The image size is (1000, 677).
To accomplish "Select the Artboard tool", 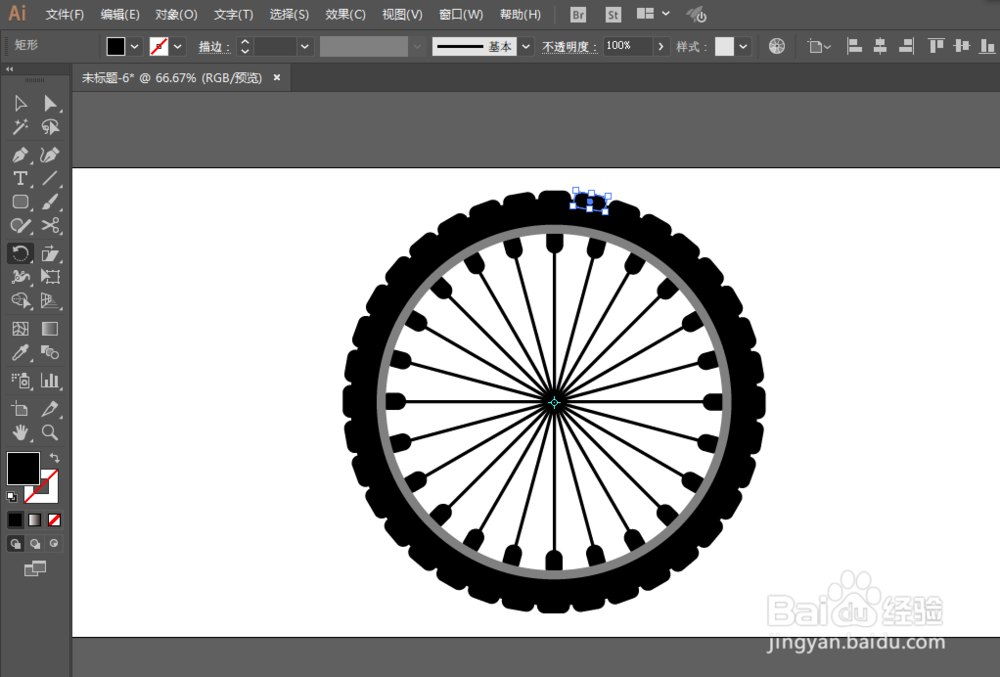I will (x=20, y=409).
